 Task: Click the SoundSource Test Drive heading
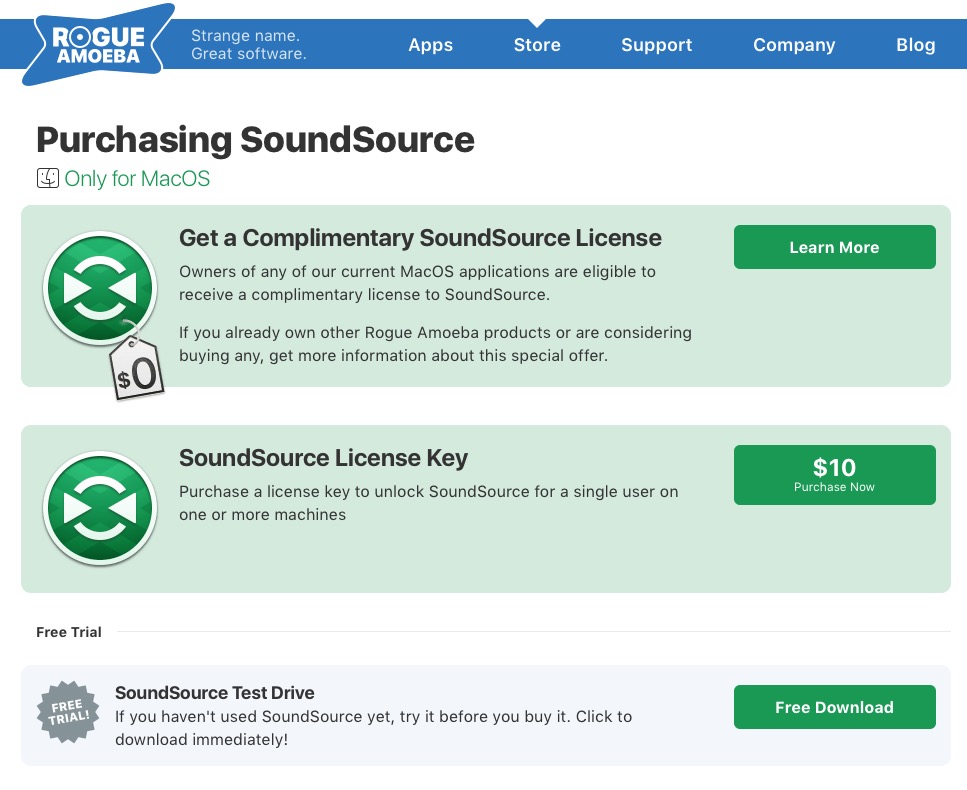point(215,693)
